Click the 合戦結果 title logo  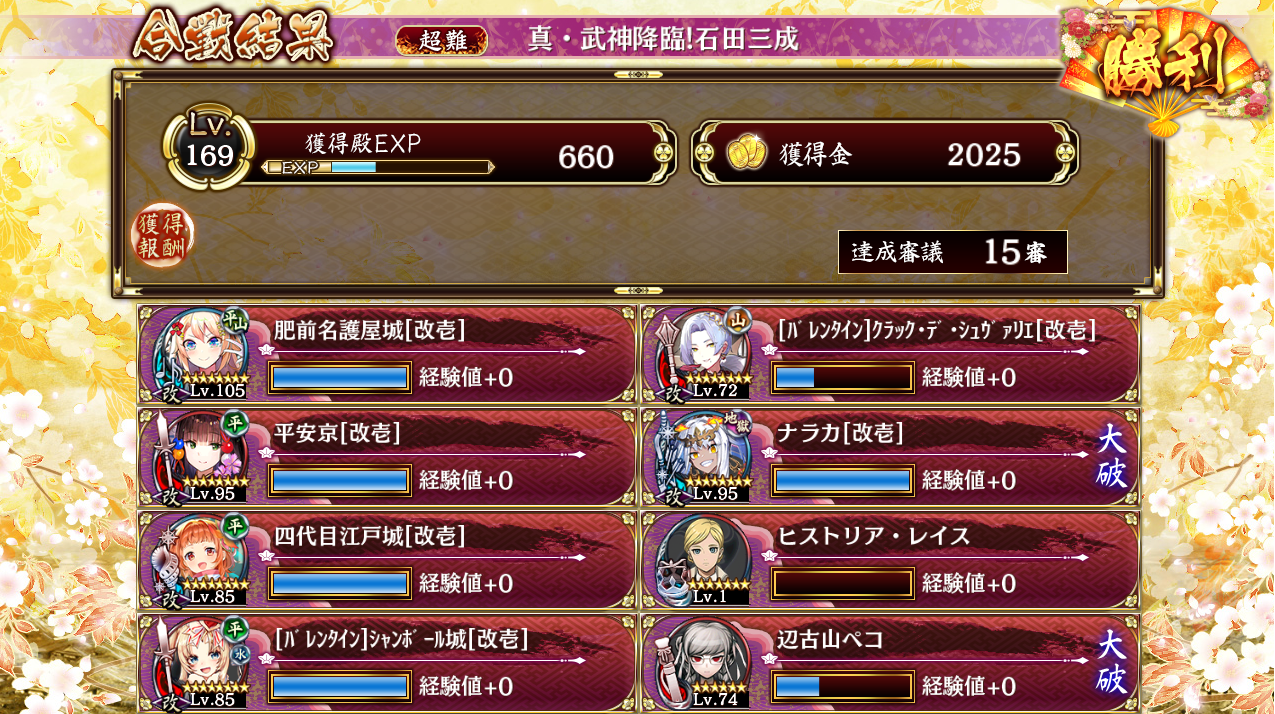click(x=233, y=36)
